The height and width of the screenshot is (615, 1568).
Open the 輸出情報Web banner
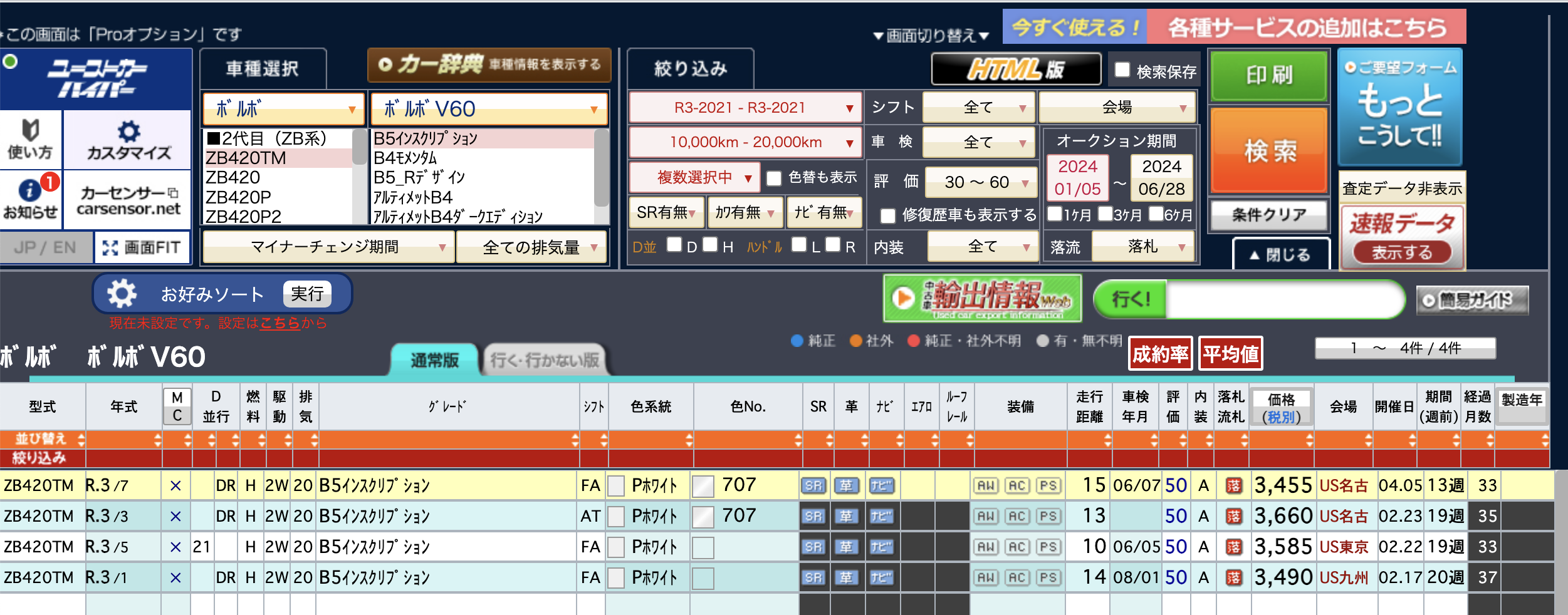tap(982, 298)
